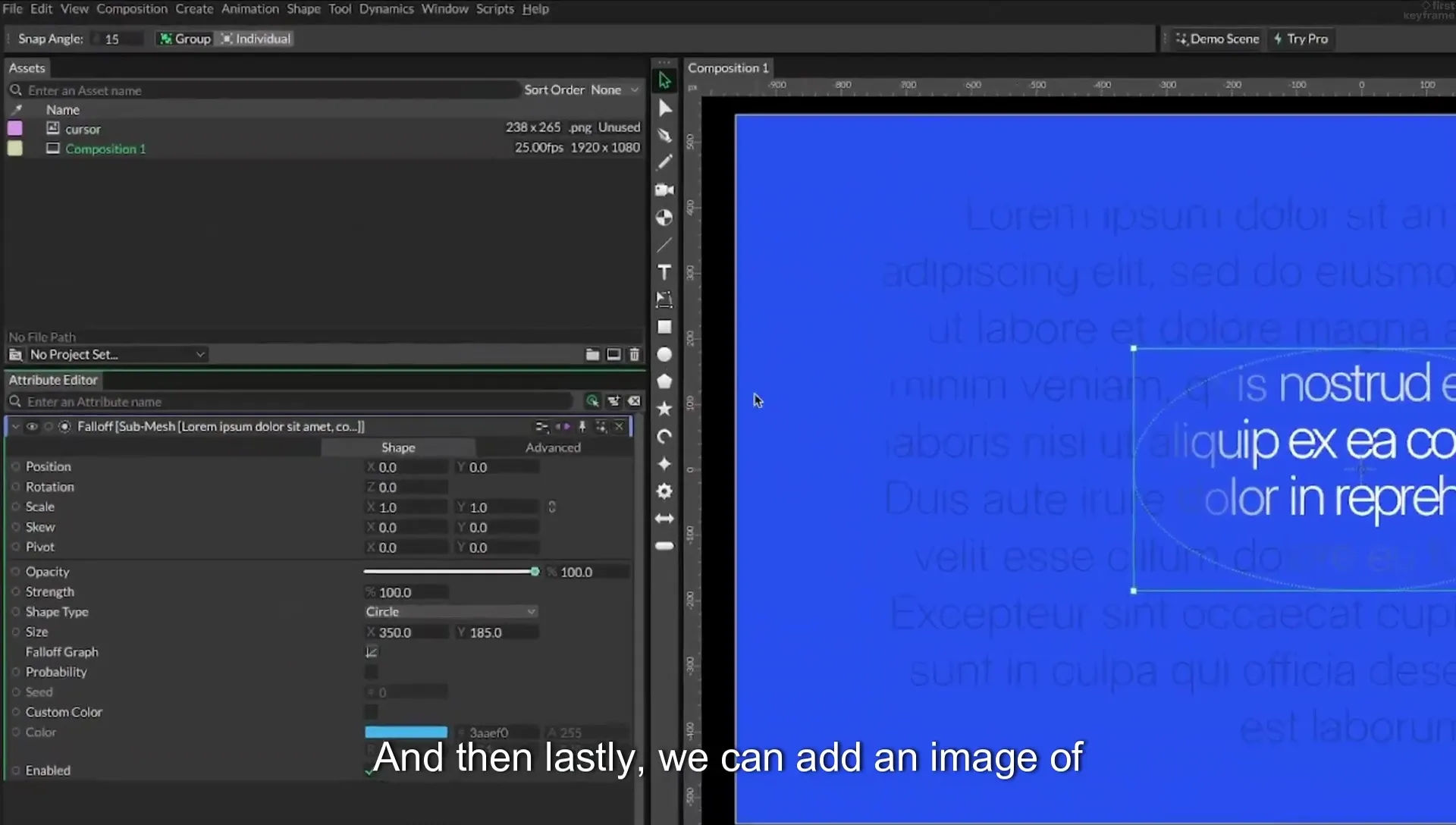The width and height of the screenshot is (1456, 825).
Task: Switch snap mode to Group
Action: 184,39
